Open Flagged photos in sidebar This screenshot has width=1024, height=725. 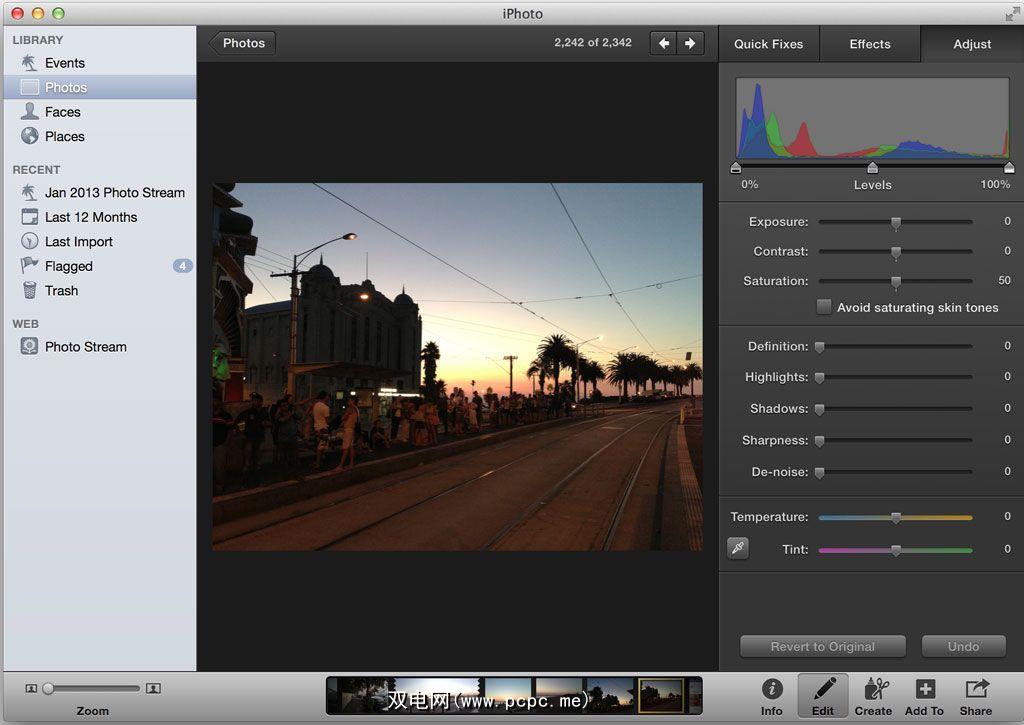[x=68, y=266]
